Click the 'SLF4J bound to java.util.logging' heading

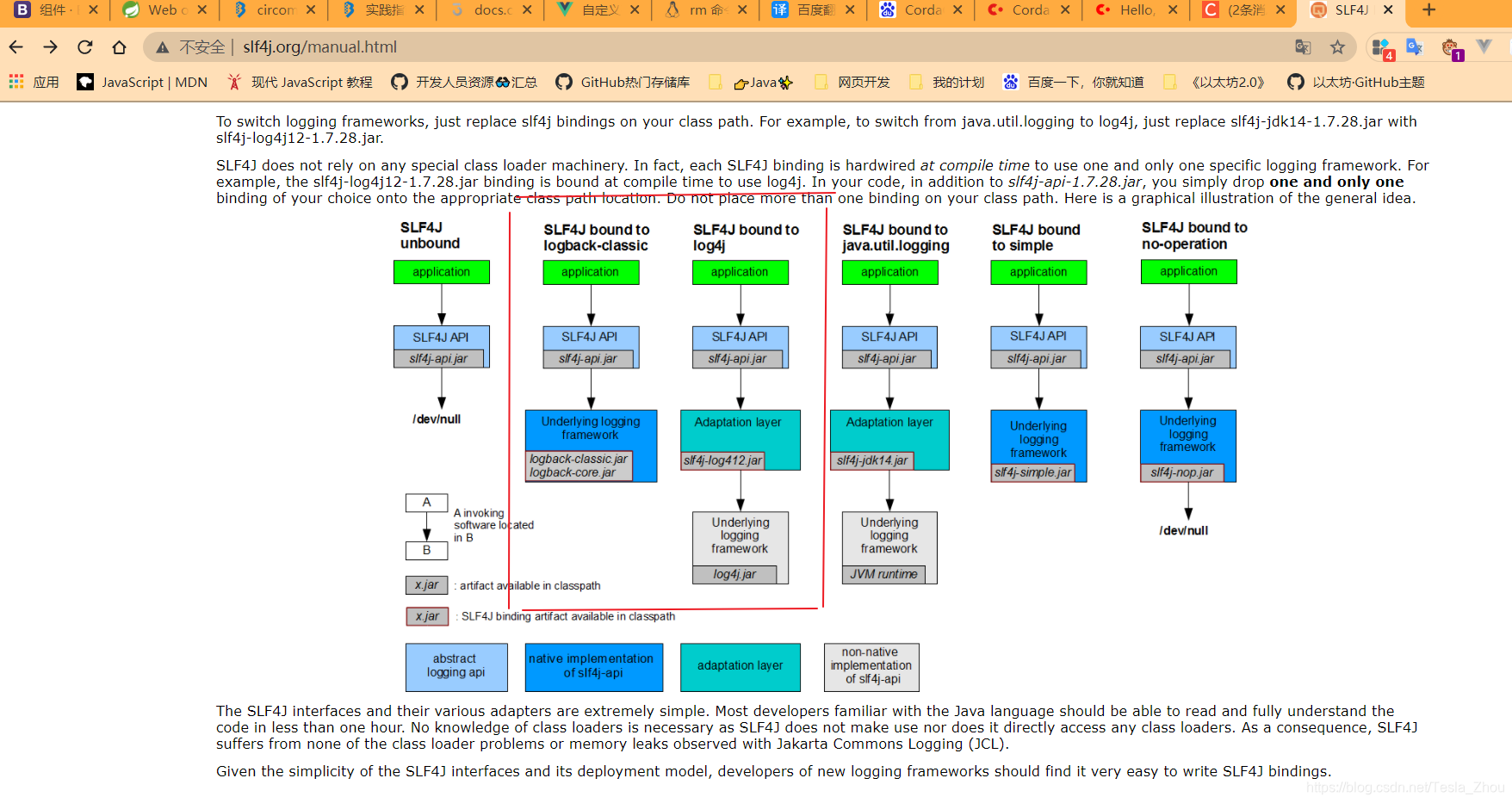point(895,238)
